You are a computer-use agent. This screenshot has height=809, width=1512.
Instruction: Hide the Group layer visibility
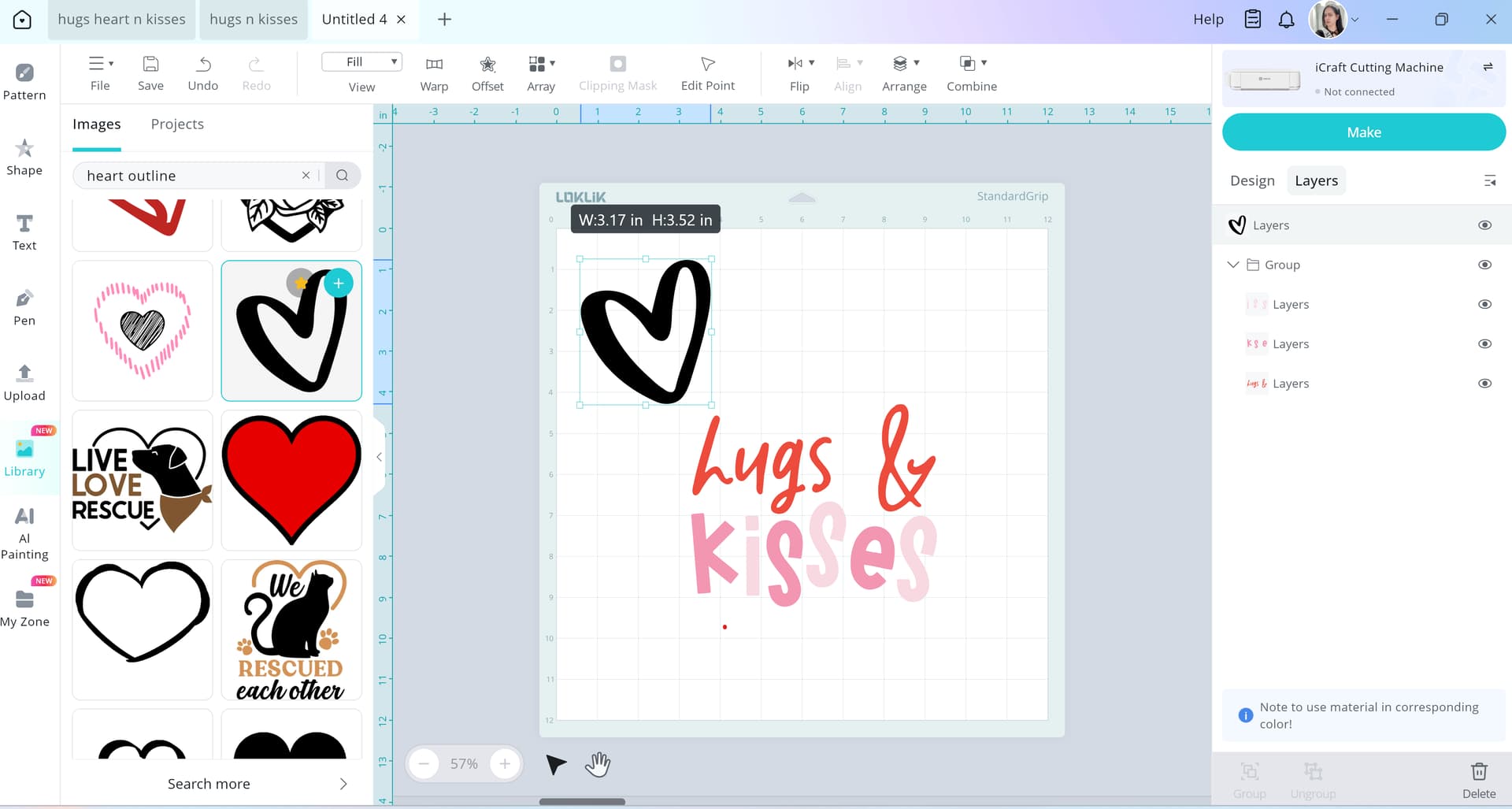[1484, 265]
